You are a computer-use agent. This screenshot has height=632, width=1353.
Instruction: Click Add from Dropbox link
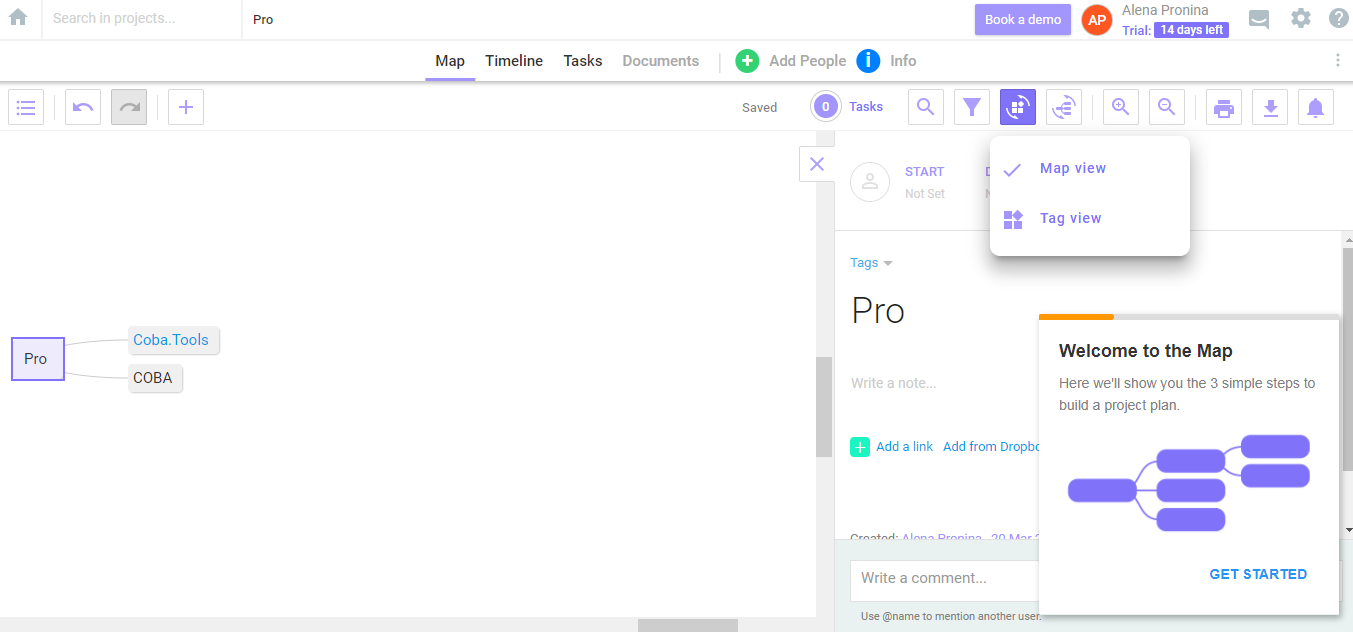coord(991,447)
